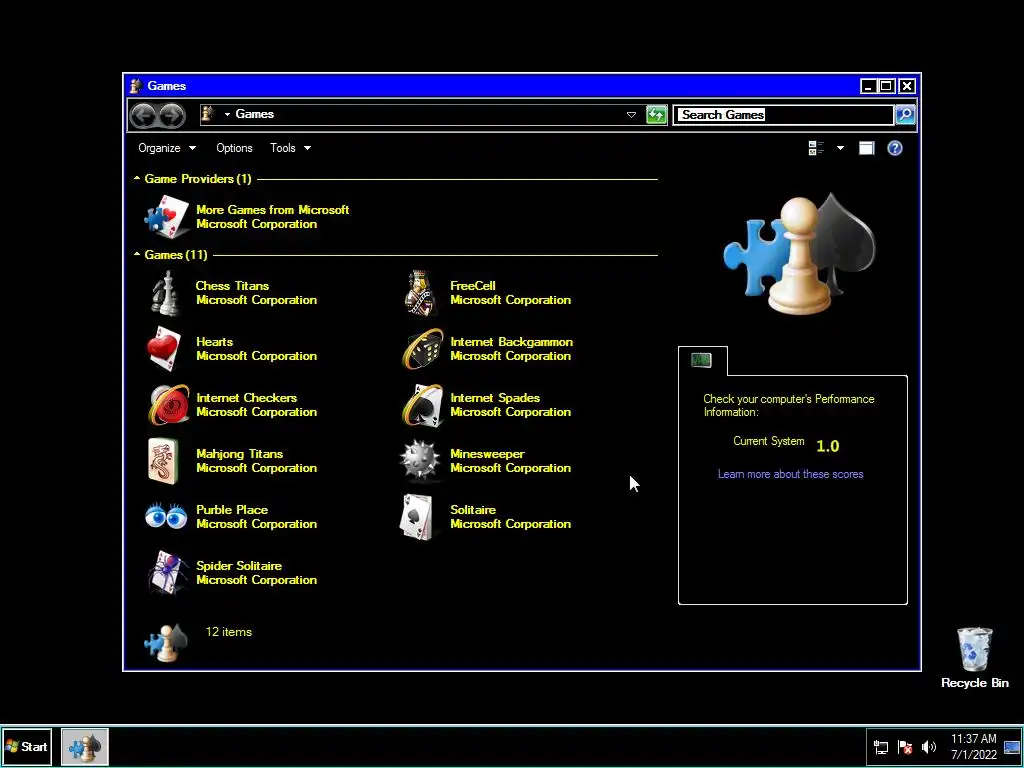
Task: Click the Options menu item
Action: tap(234, 148)
